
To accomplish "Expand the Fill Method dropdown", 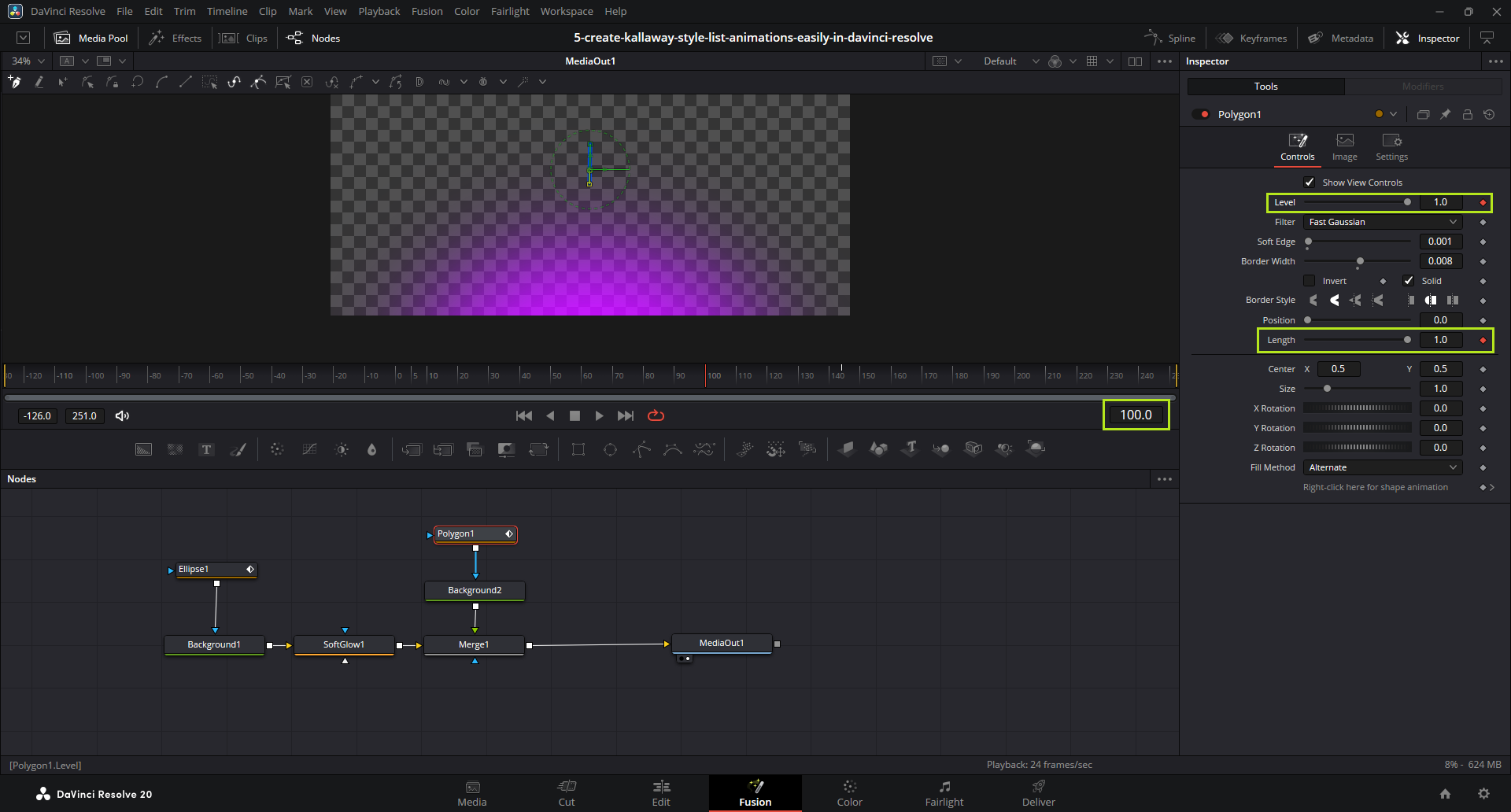I will click(x=1382, y=467).
